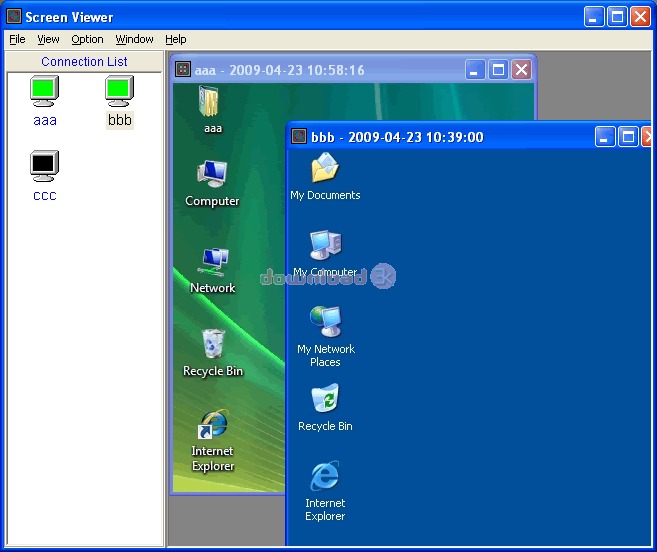Open the File menu

[x=17, y=39]
